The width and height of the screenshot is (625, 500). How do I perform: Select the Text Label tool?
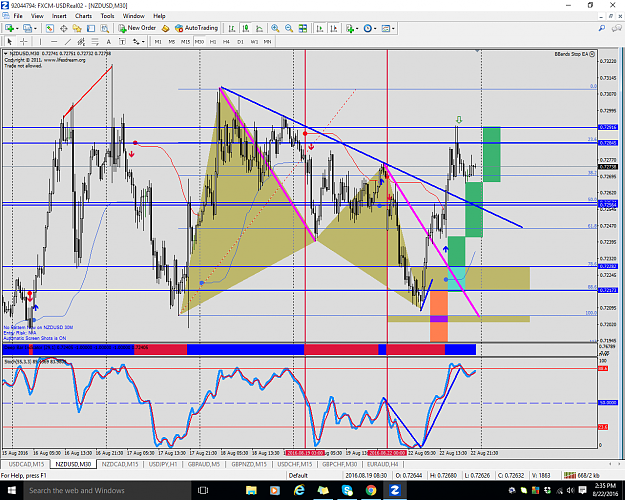coord(122,41)
